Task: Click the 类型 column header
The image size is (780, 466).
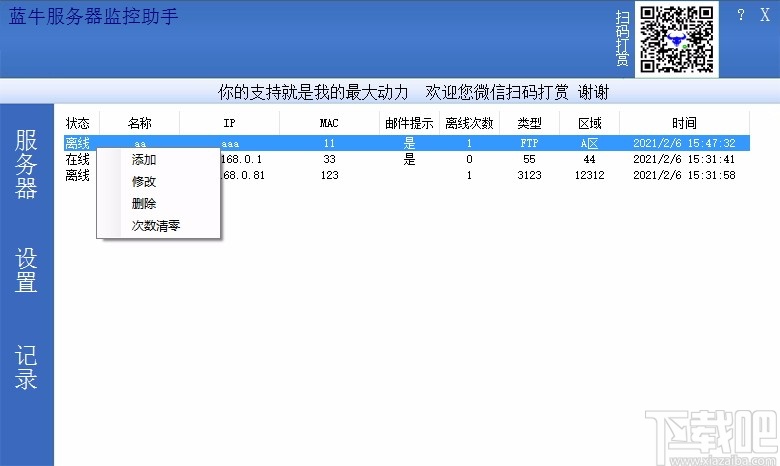Action: 529,123
